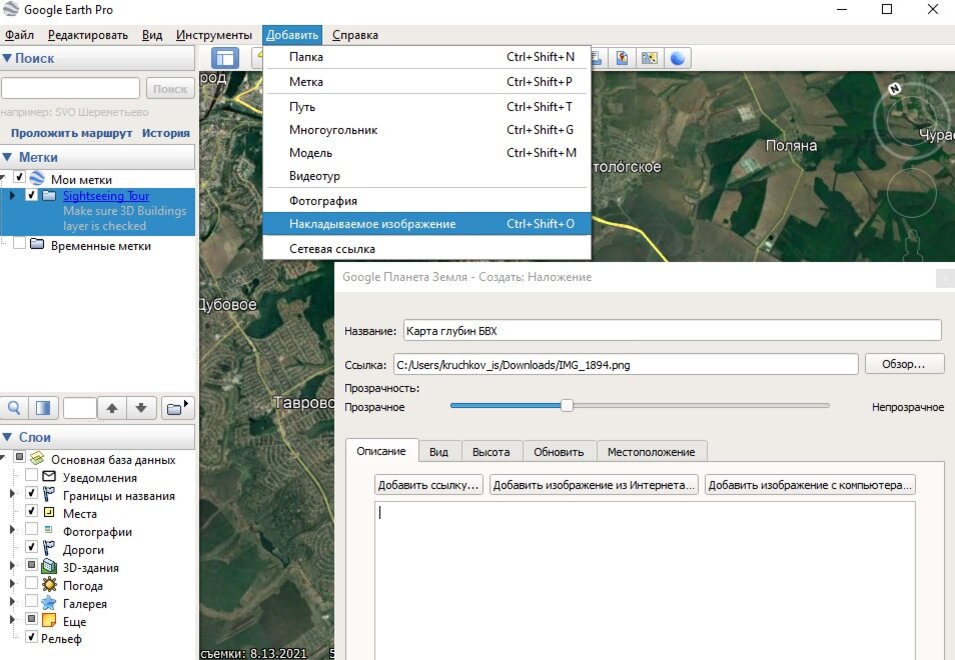Click the print/email icon left of Maps icon
The width and height of the screenshot is (955, 660).
597,58
